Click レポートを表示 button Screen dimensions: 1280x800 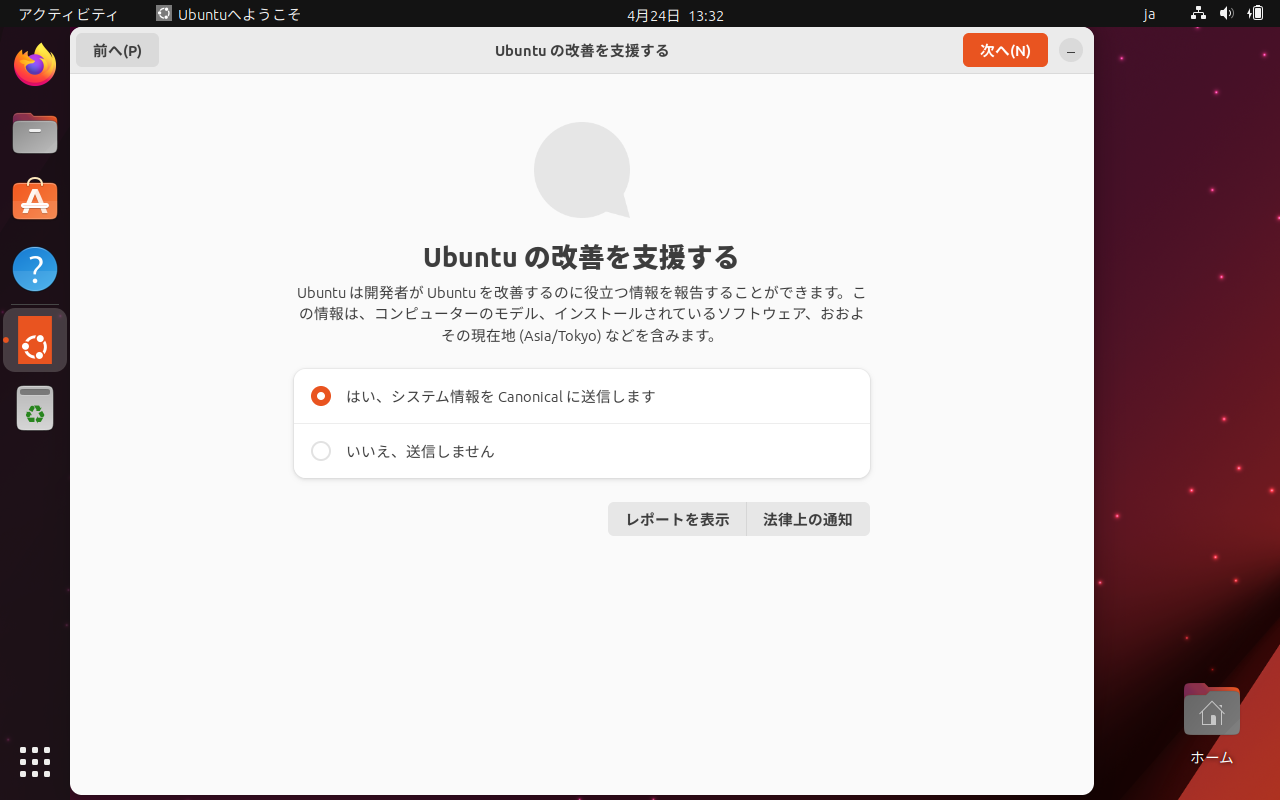[677, 519]
